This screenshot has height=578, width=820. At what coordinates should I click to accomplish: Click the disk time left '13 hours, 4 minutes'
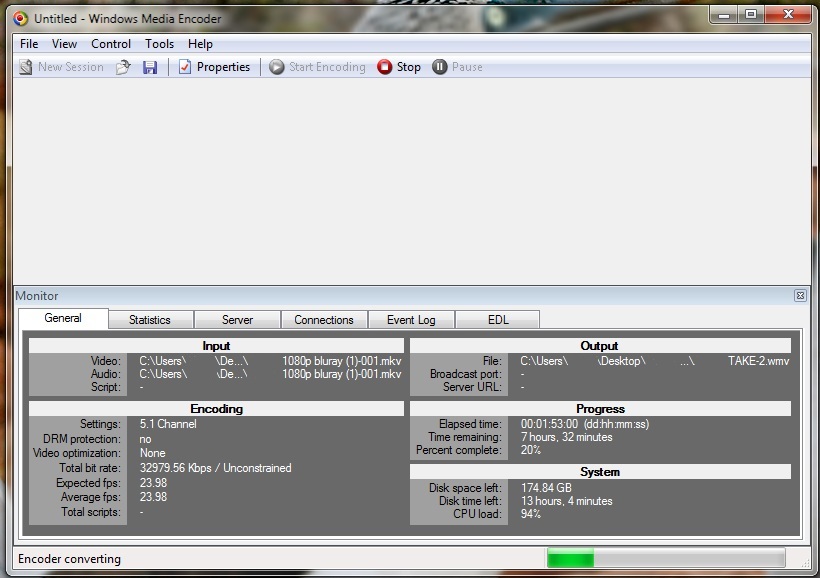point(566,501)
